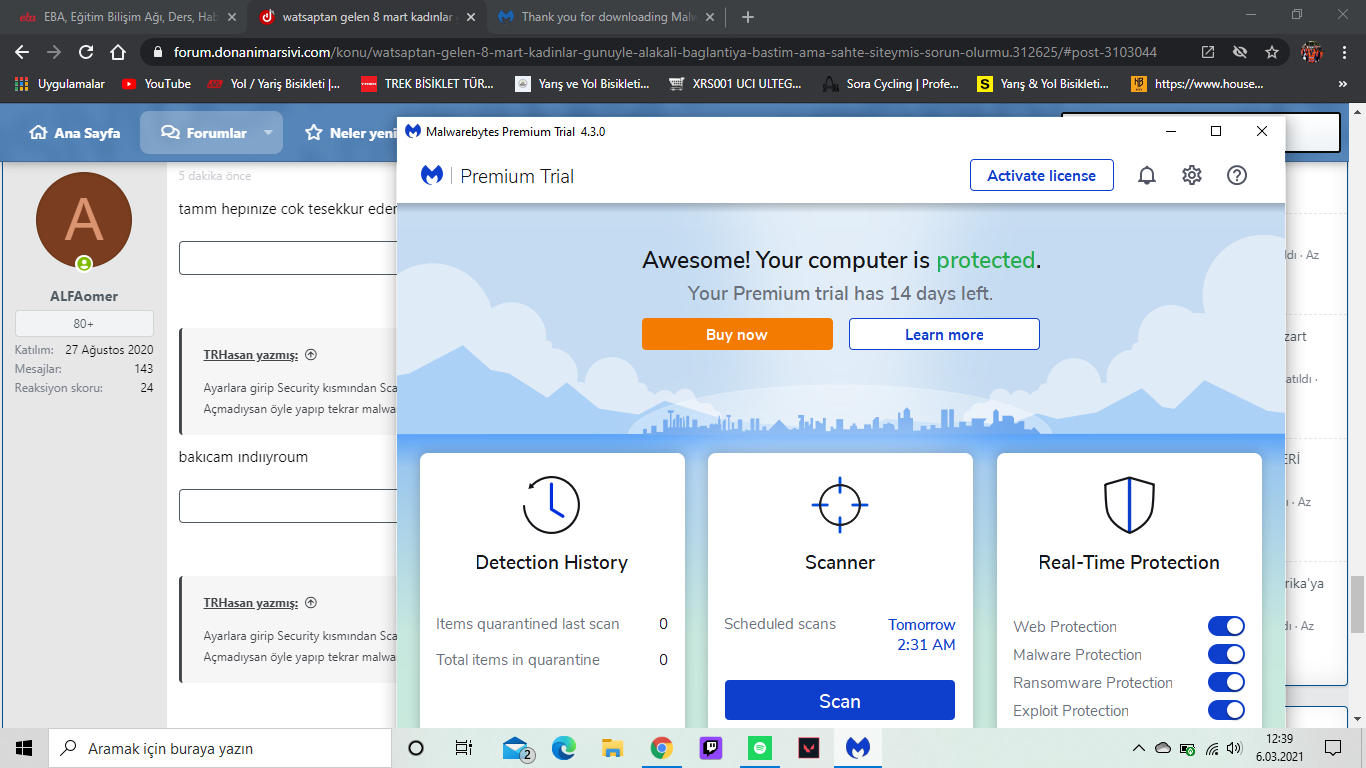The height and width of the screenshot is (768, 1366).
Task: Open the Scanner crosshair icon
Action: 840,505
